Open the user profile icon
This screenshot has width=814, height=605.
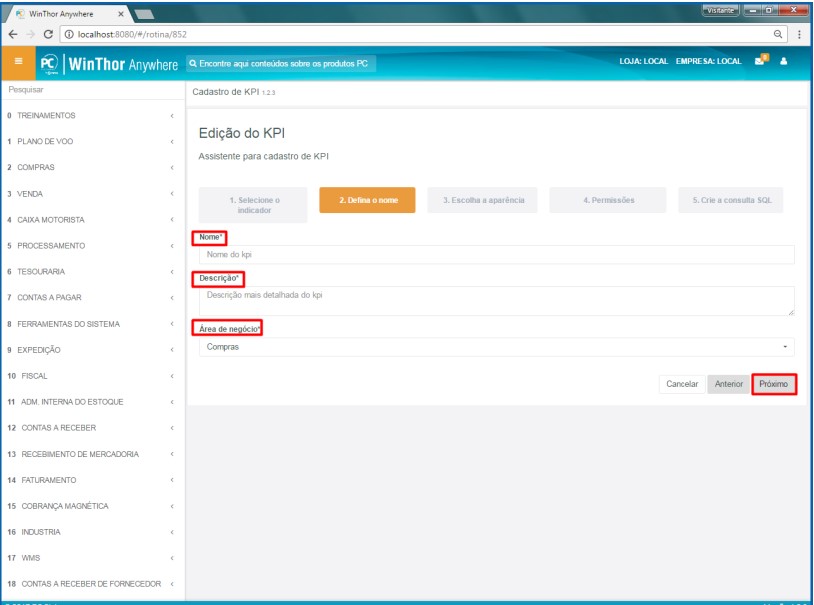pyautogui.click(x=783, y=61)
